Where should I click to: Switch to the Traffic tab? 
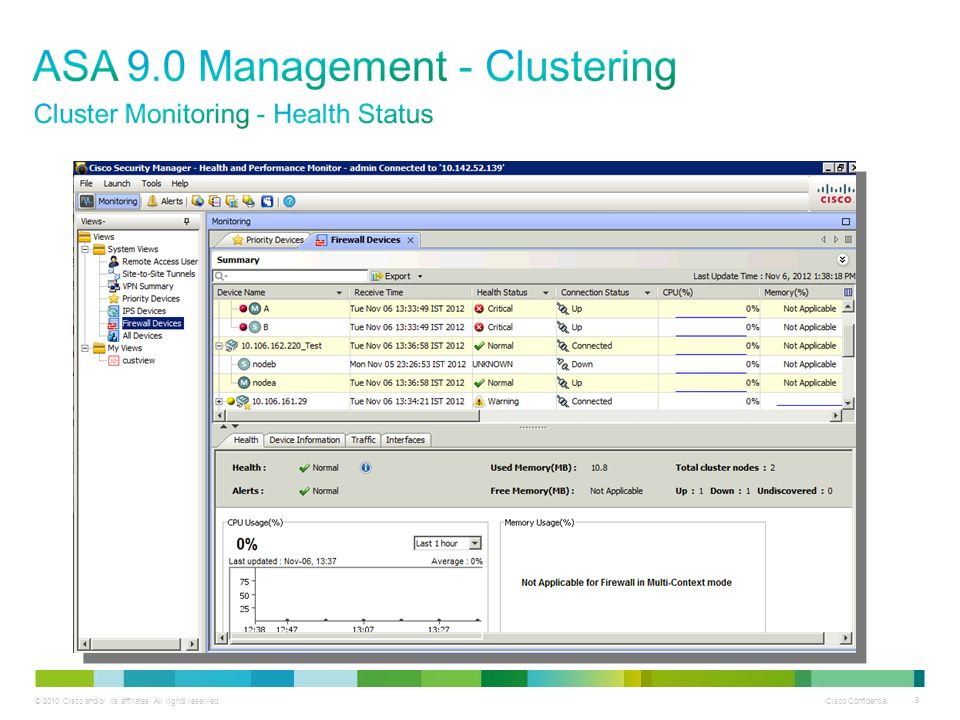363,440
